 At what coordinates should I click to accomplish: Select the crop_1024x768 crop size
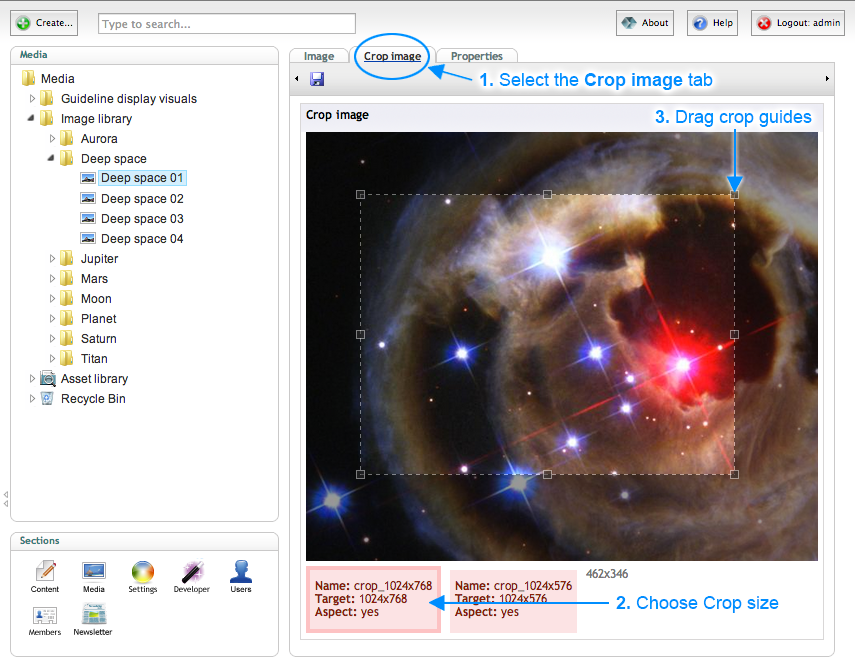[x=372, y=599]
